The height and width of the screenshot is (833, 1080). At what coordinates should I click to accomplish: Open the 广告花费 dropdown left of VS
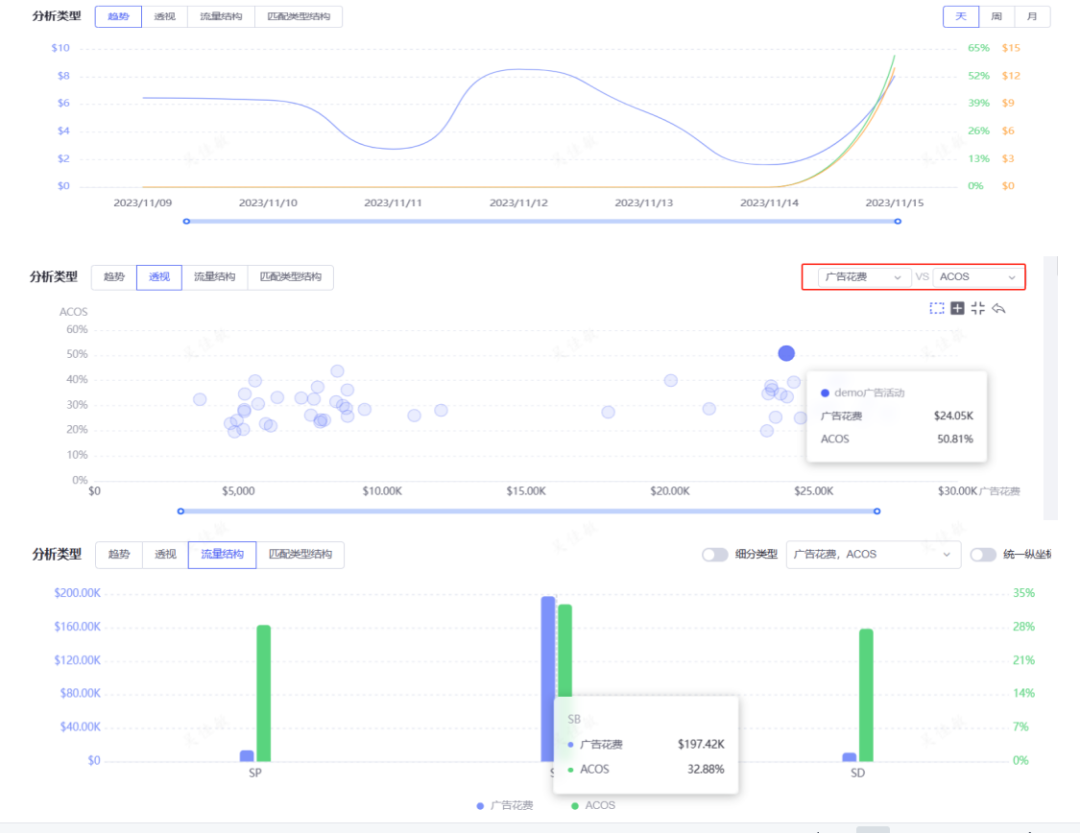pyautogui.click(x=861, y=277)
